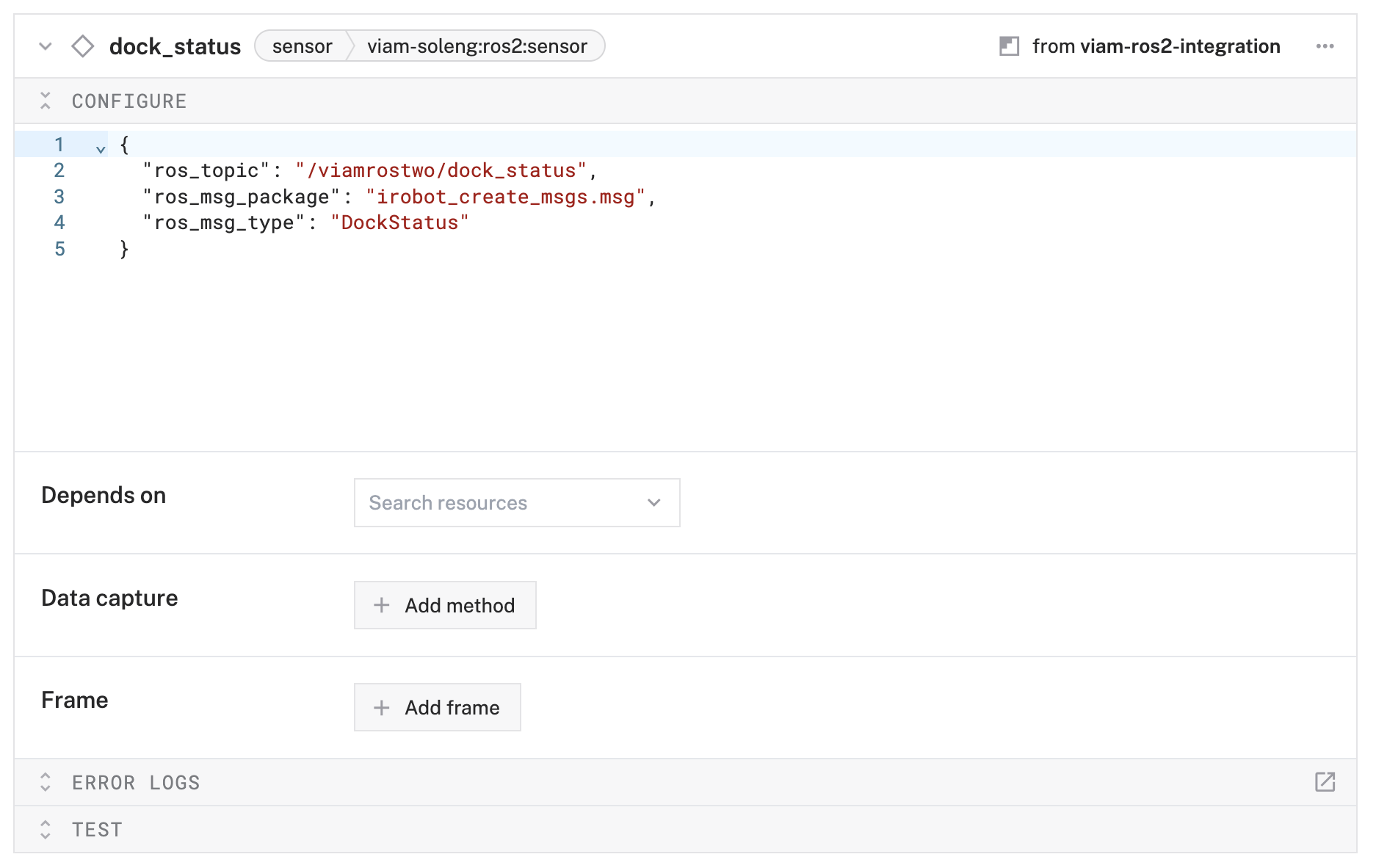1376x868 pixels.
Task: Click the diamond sensor component icon
Action: tap(83, 46)
